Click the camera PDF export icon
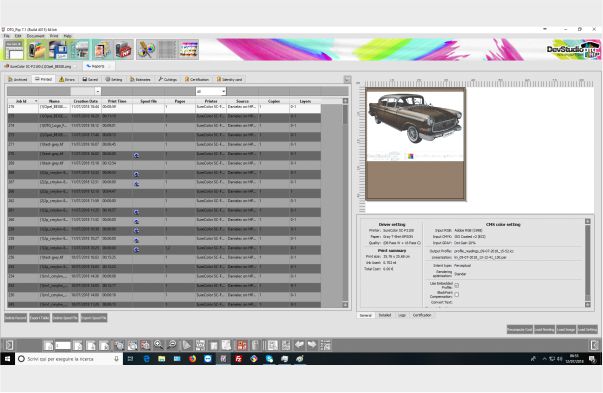This screenshot has width=603, height=393. [123, 50]
